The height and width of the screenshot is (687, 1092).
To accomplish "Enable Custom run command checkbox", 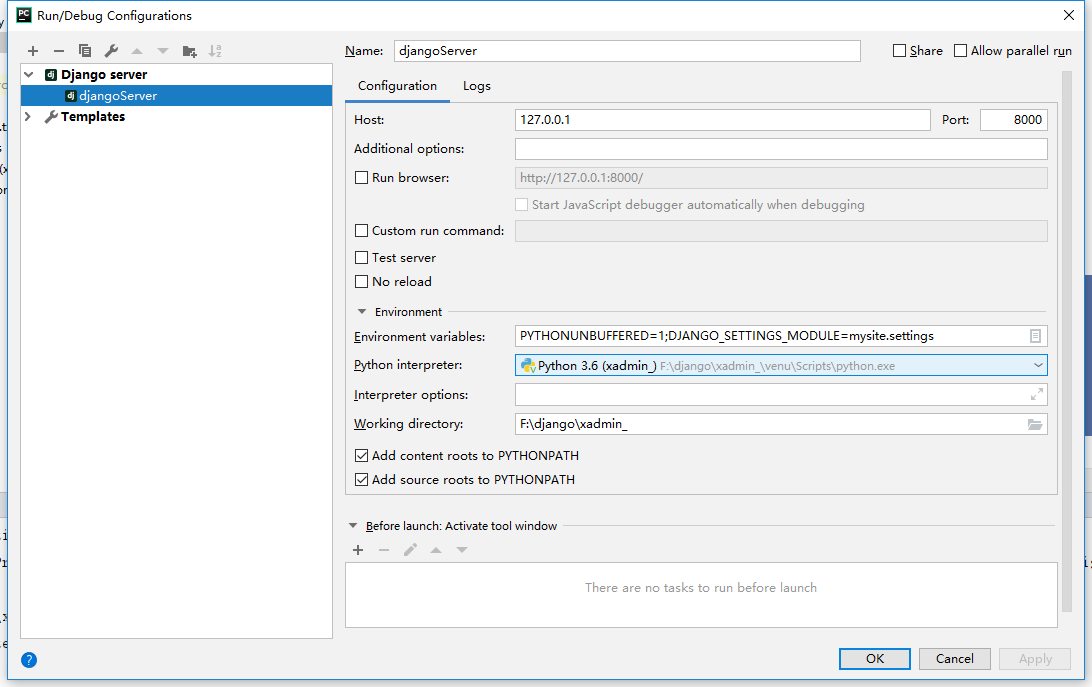I will point(361,231).
